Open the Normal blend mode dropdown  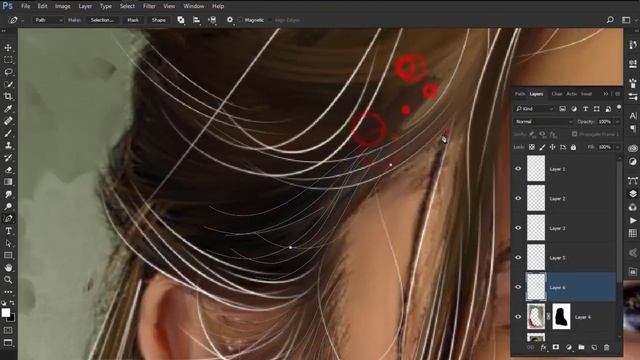(543, 122)
